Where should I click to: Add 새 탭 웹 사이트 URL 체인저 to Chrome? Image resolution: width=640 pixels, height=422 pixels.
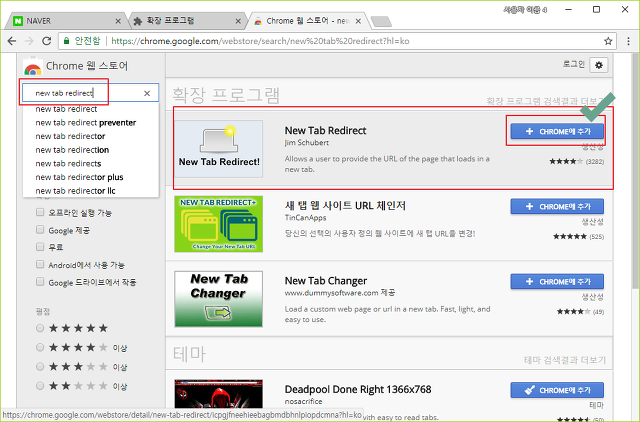pos(557,207)
